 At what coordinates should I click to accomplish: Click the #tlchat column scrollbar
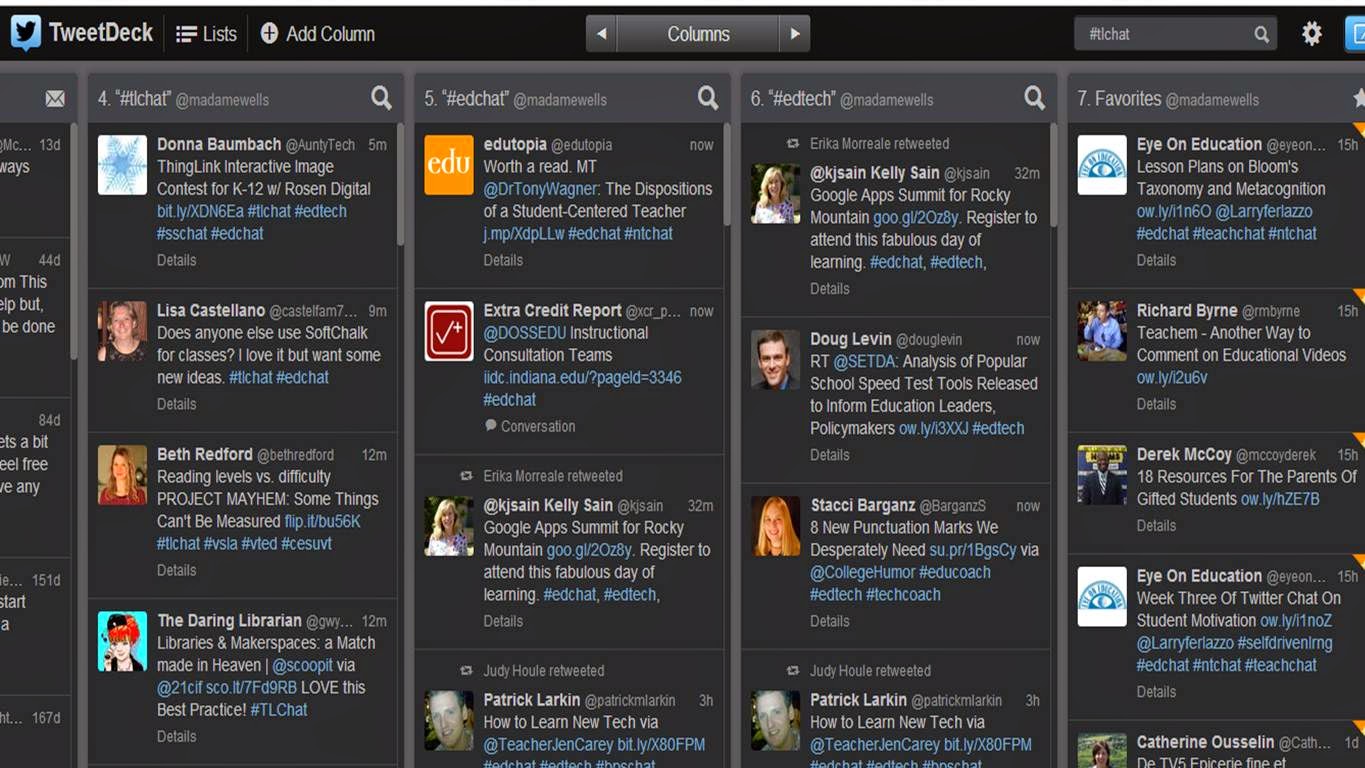[x=401, y=186]
